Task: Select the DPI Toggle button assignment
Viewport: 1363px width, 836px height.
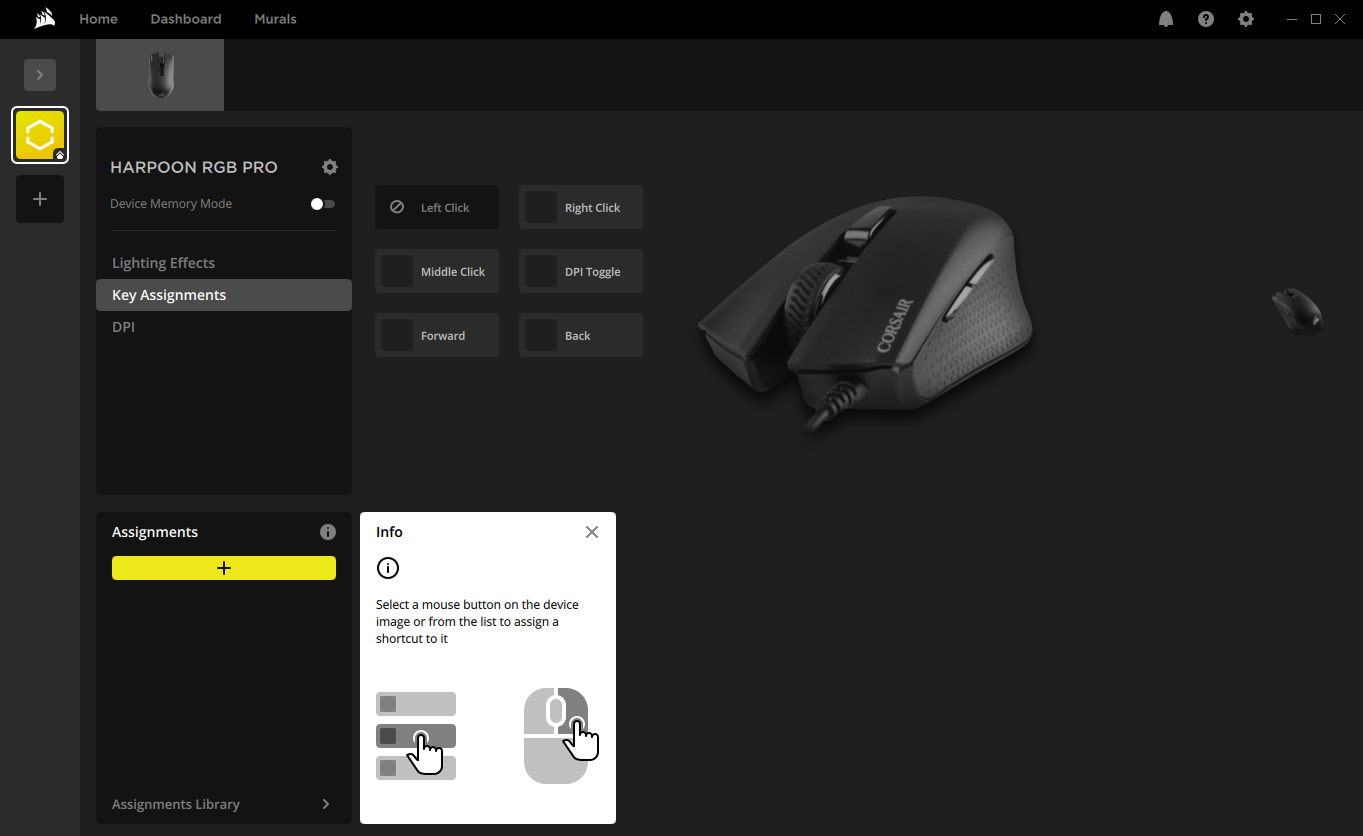Action: pyautogui.click(x=581, y=271)
